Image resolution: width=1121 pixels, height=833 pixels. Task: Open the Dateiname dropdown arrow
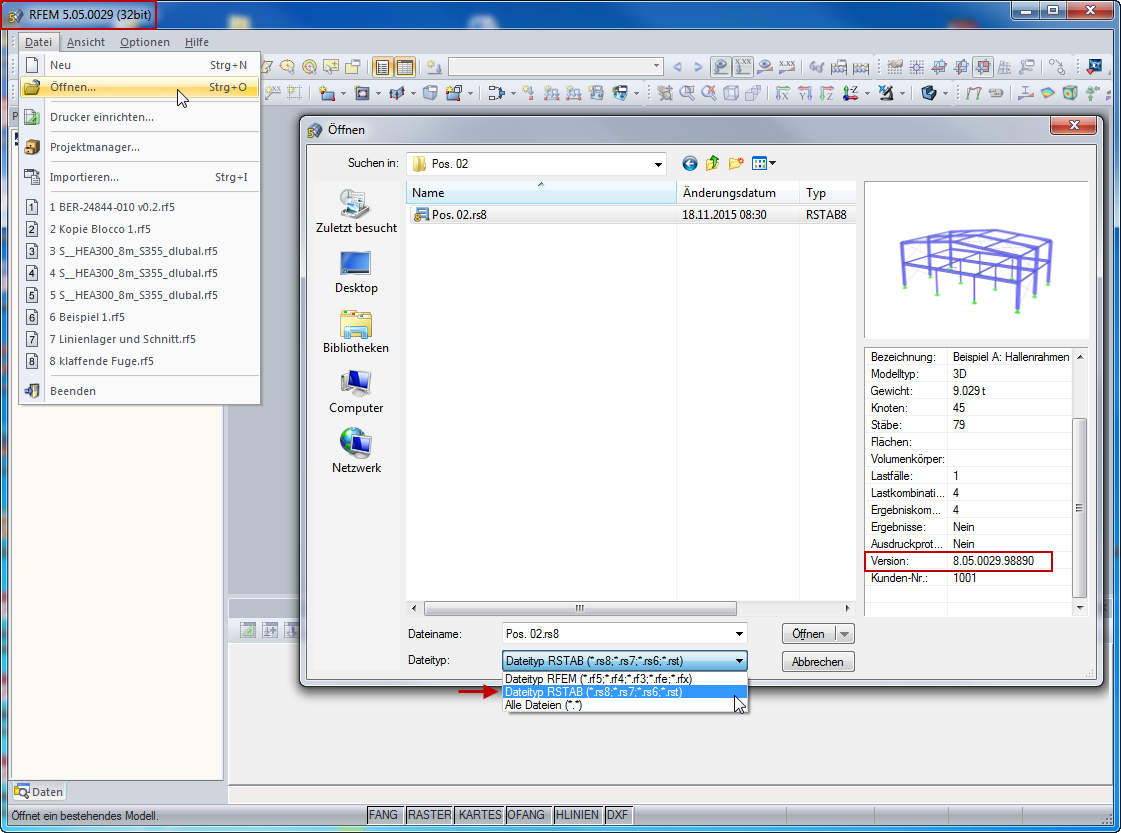tap(739, 633)
